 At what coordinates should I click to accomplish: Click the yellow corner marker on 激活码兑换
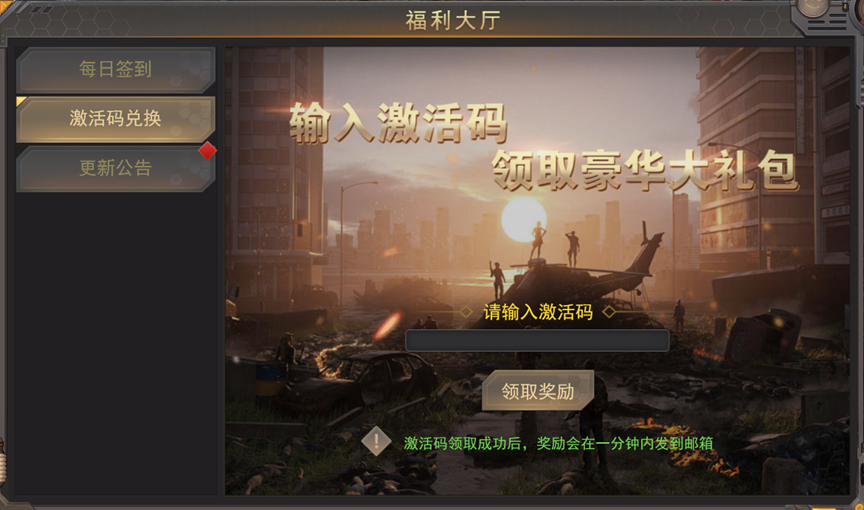[x=21, y=101]
